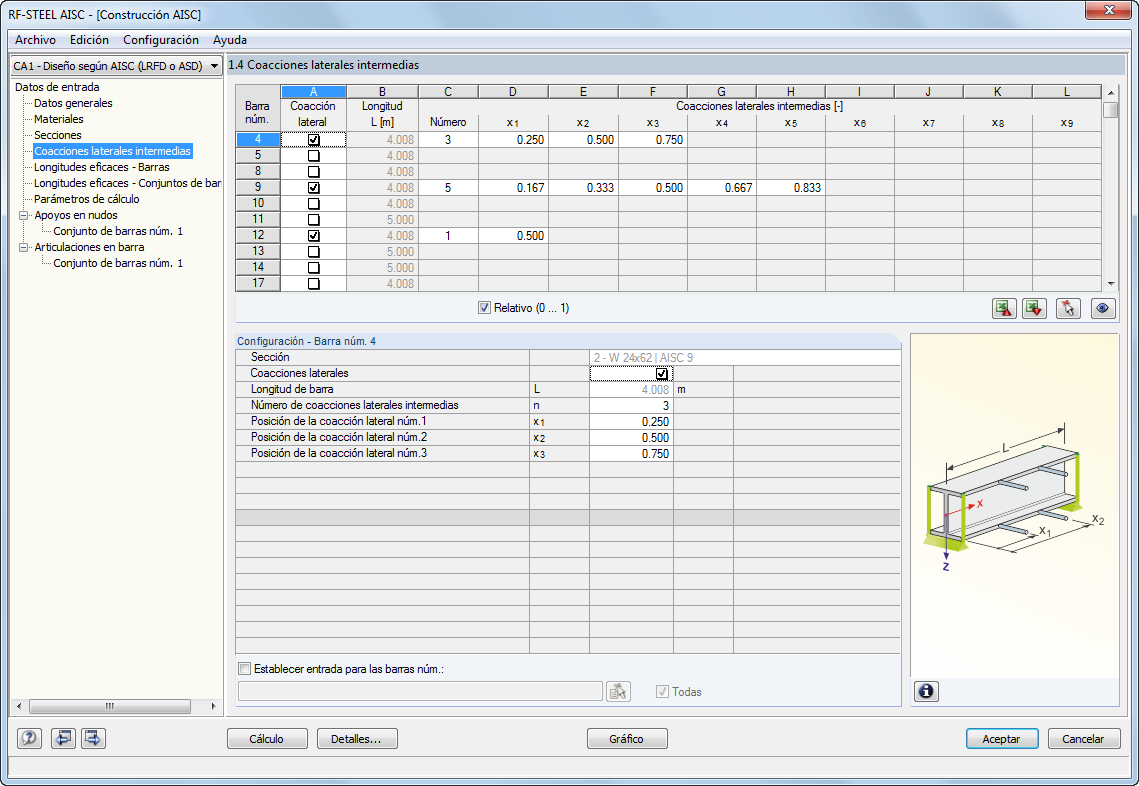Open the Archivo menu

pyautogui.click(x=35, y=40)
